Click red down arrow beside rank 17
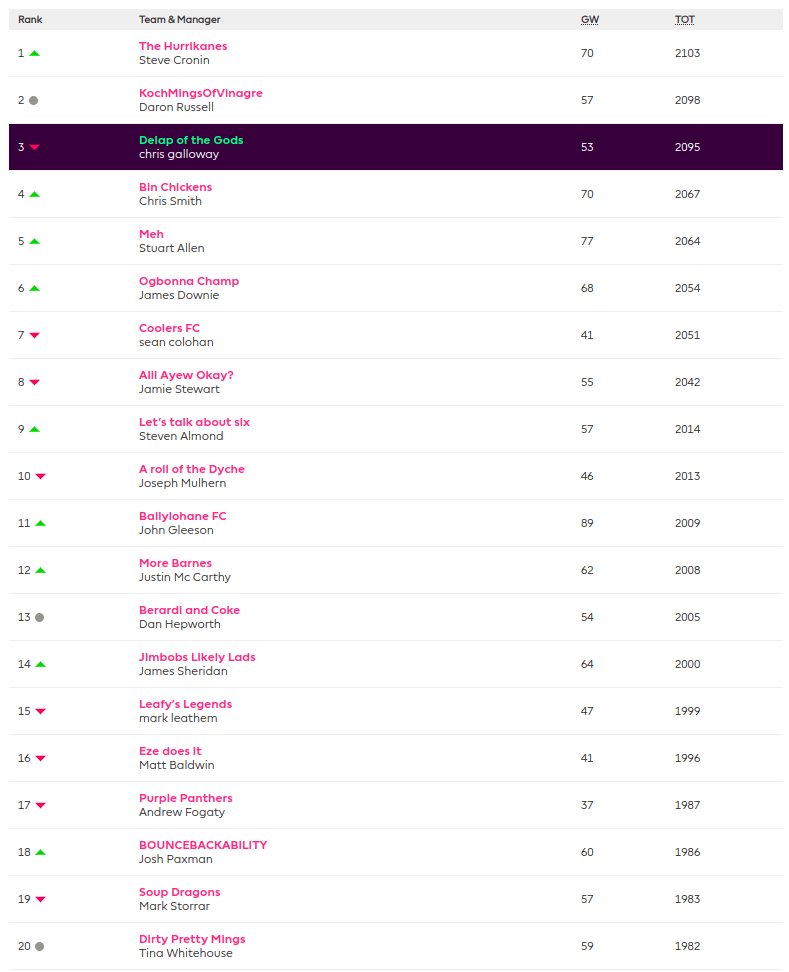This screenshot has width=789, height=972. pyautogui.click(x=40, y=805)
